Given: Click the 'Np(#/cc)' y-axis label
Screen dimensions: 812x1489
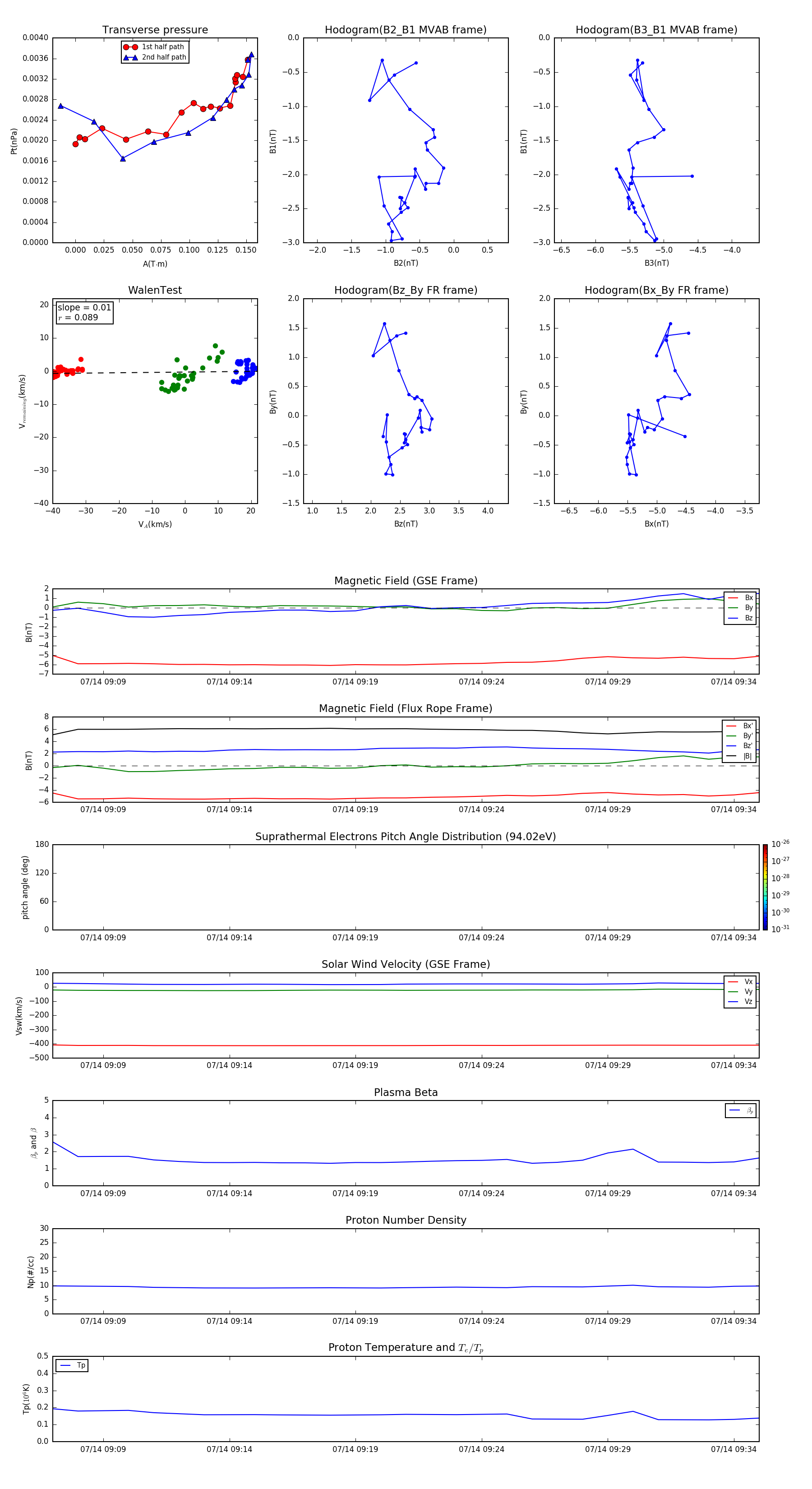Looking at the screenshot, I should [x=31, y=1271].
